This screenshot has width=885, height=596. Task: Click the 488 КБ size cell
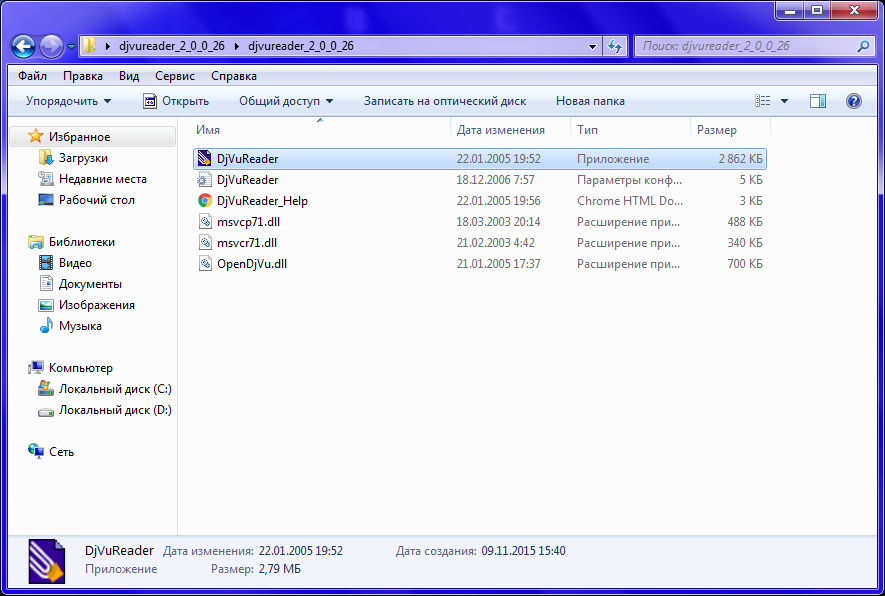744,222
